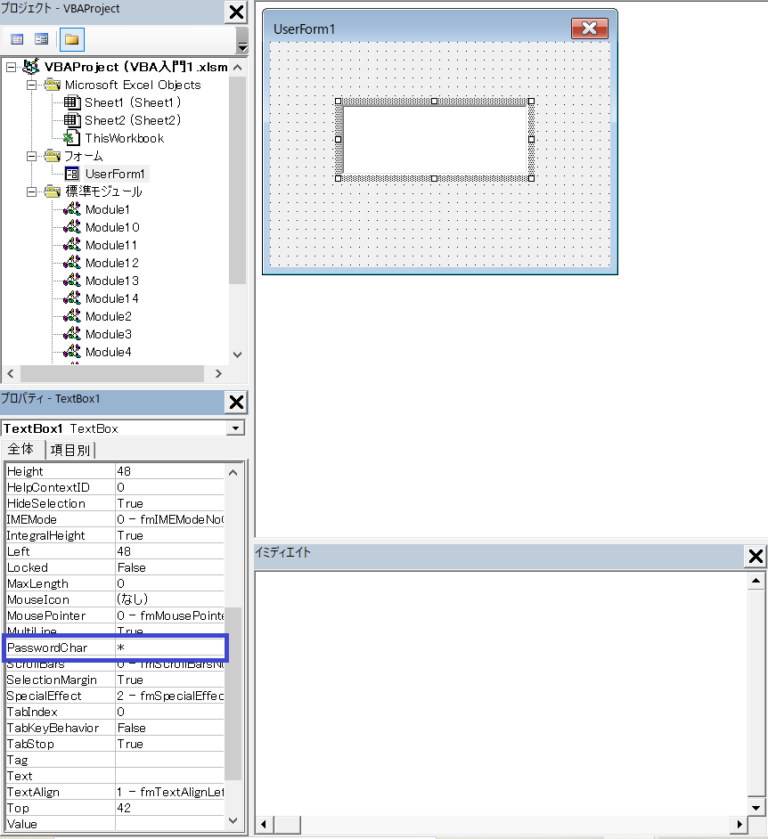Click the top-left resize handle of text box
This screenshot has height=839, width=768.
click(338, 101)
